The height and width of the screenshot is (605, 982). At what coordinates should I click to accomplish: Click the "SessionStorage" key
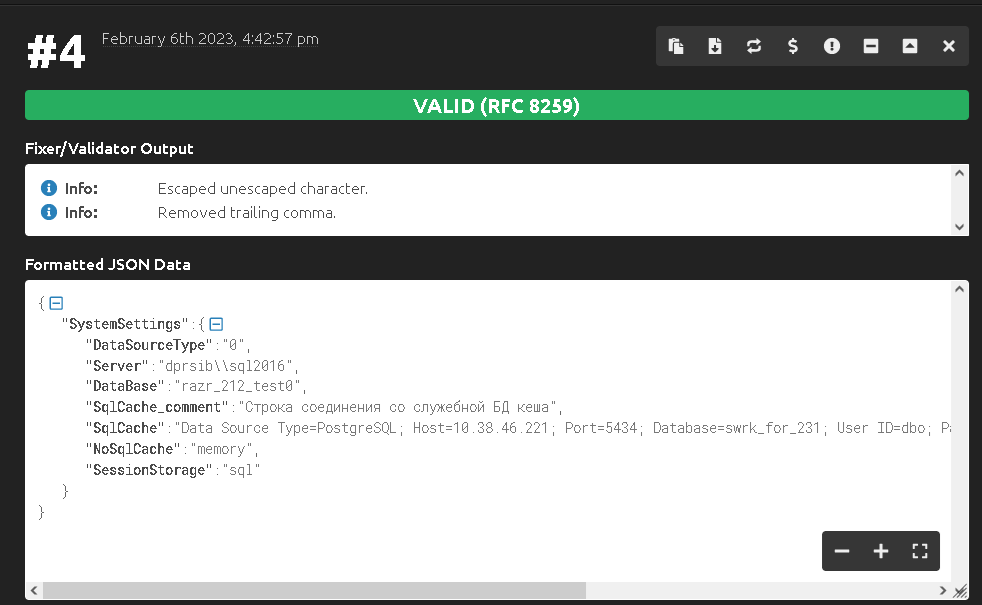[x=148, y=470]
